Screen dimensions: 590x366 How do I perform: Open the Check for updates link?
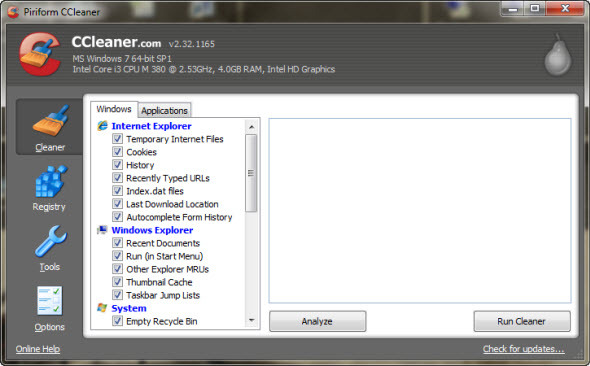coord(523,349)
